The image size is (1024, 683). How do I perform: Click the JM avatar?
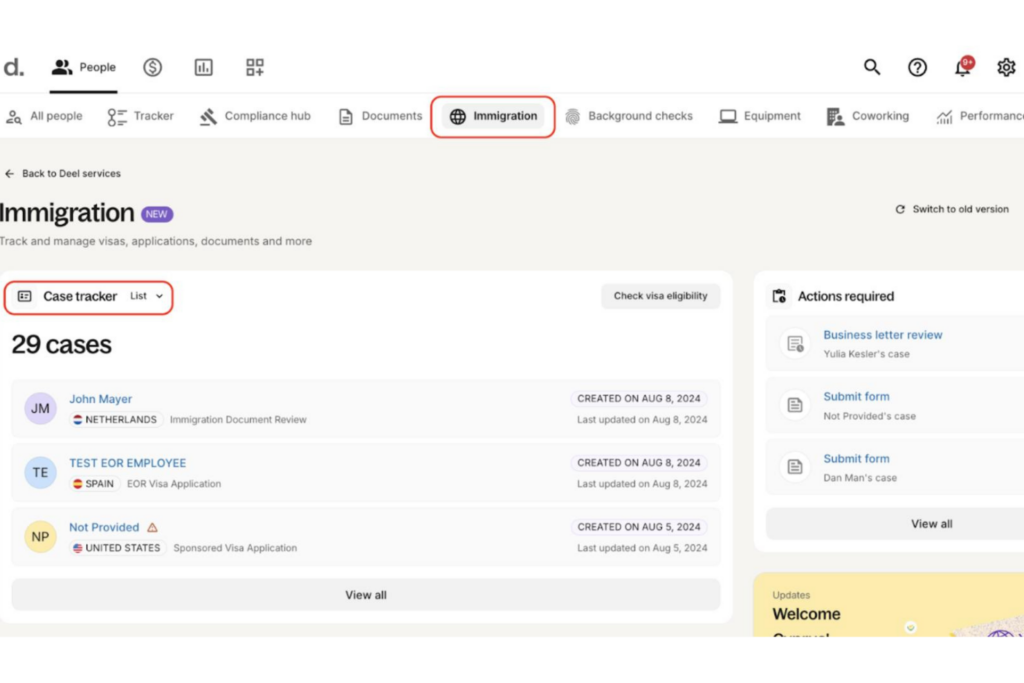point(40,408)
